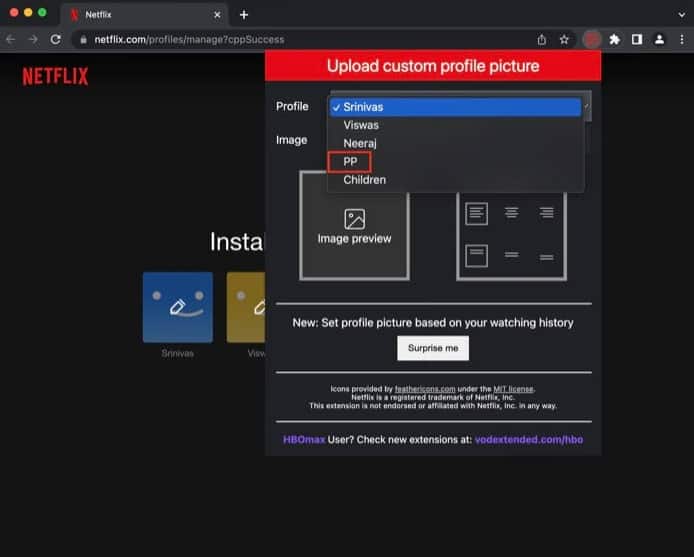Select the bottom-left image position icon

477,255
